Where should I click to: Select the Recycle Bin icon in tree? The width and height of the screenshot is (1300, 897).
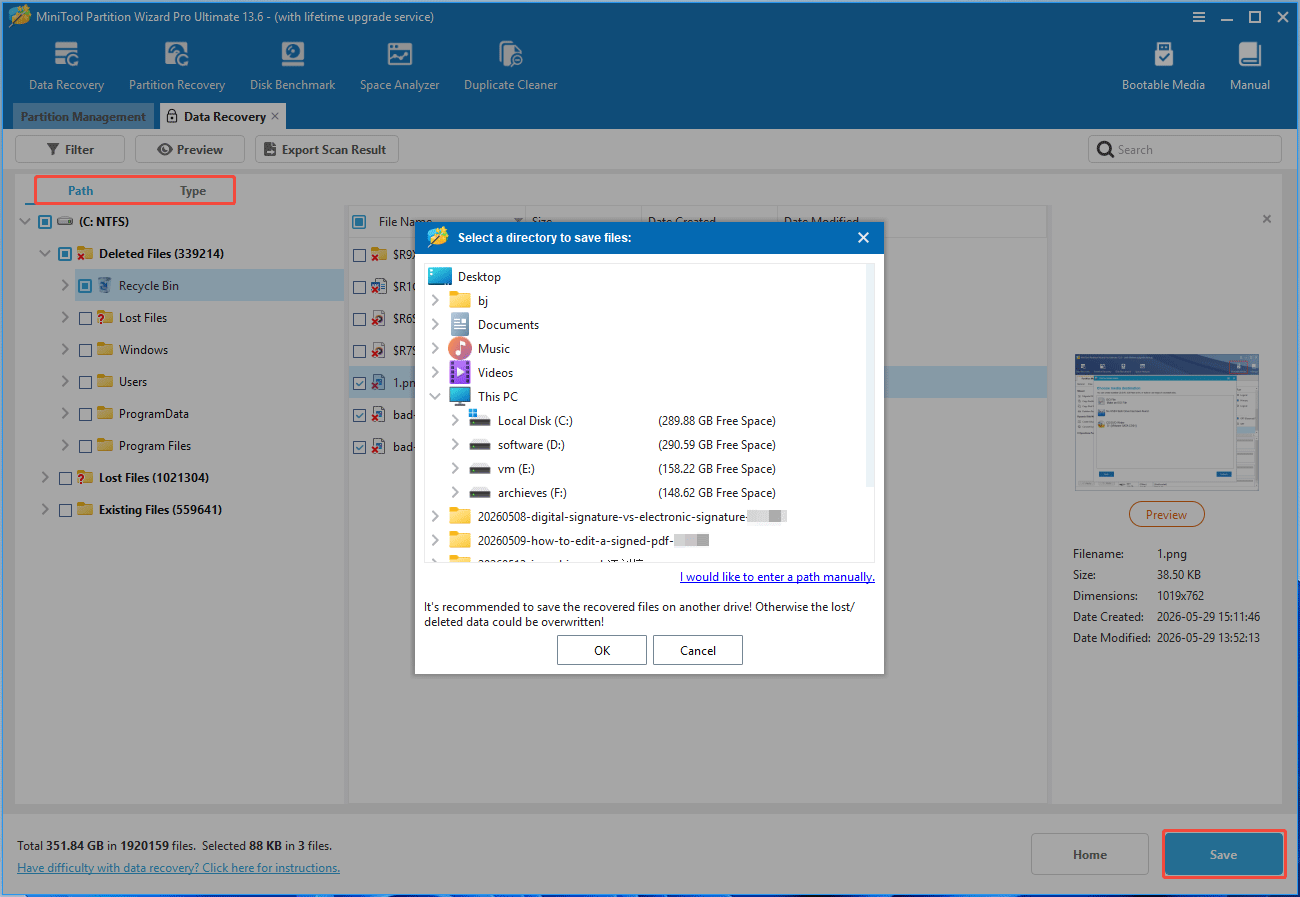[x=104, y=286]
